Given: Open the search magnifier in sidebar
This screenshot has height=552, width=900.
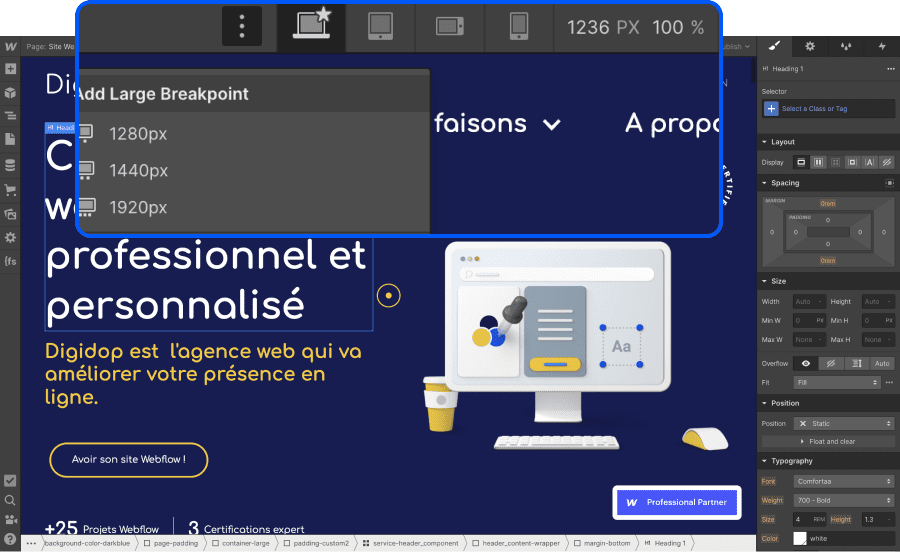Looking at the screenshot, I should click(10, 500).
